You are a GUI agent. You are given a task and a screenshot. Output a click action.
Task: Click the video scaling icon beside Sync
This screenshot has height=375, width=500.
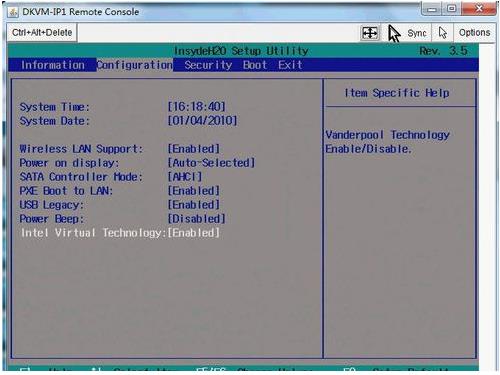pos(370,33)
